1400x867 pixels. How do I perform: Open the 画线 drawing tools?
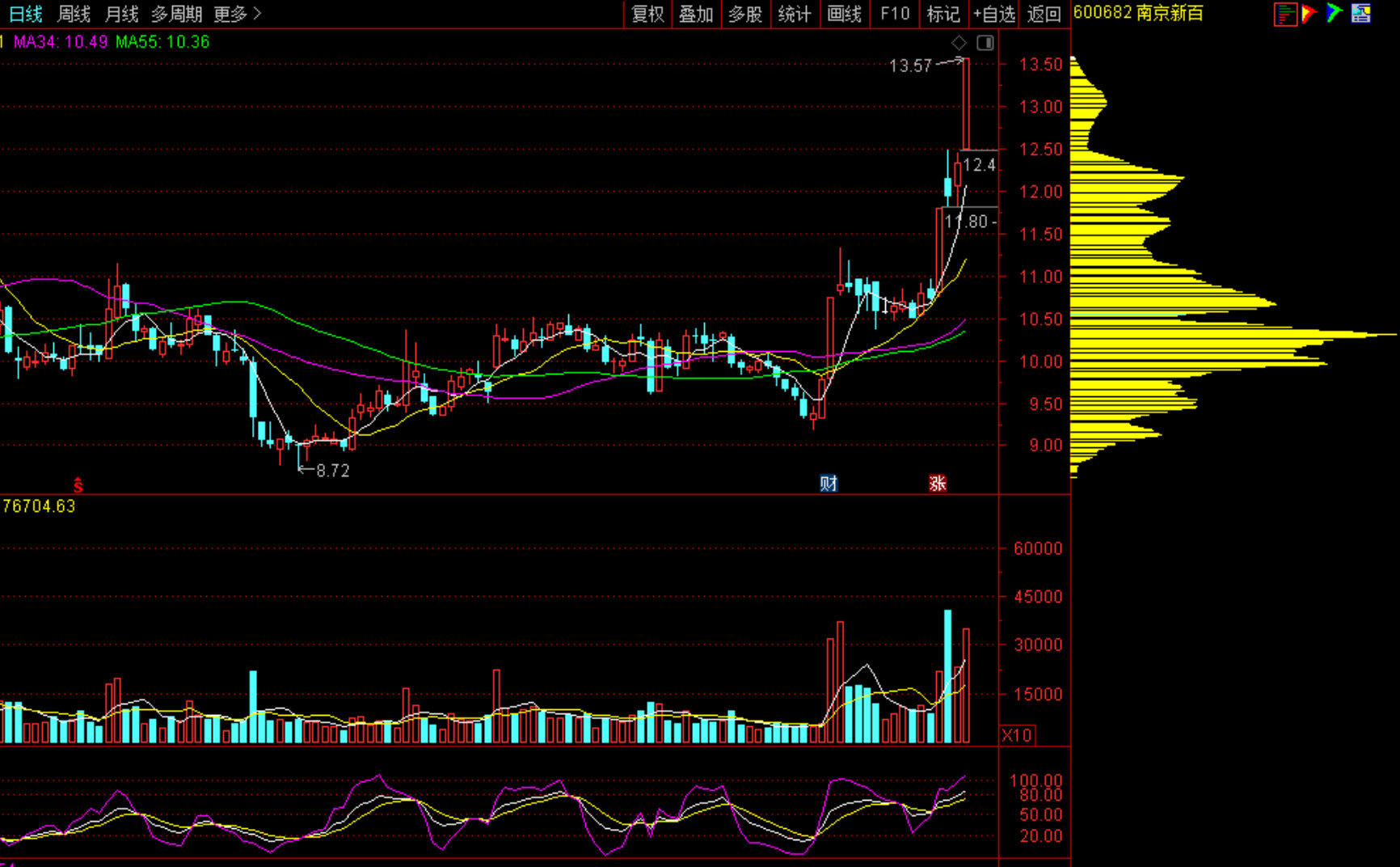click(845, 14)
